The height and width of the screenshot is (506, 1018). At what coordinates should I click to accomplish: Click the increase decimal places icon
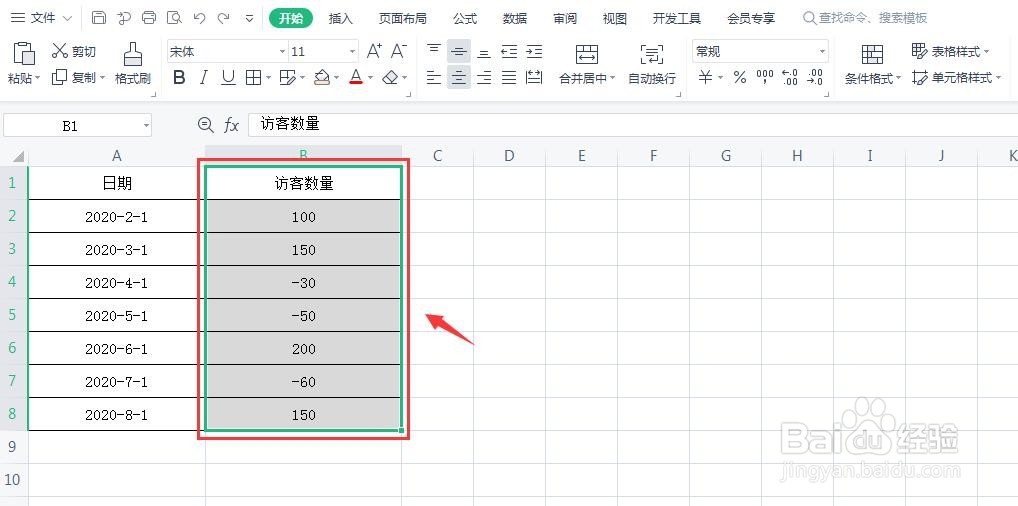(x=789, y=78)
